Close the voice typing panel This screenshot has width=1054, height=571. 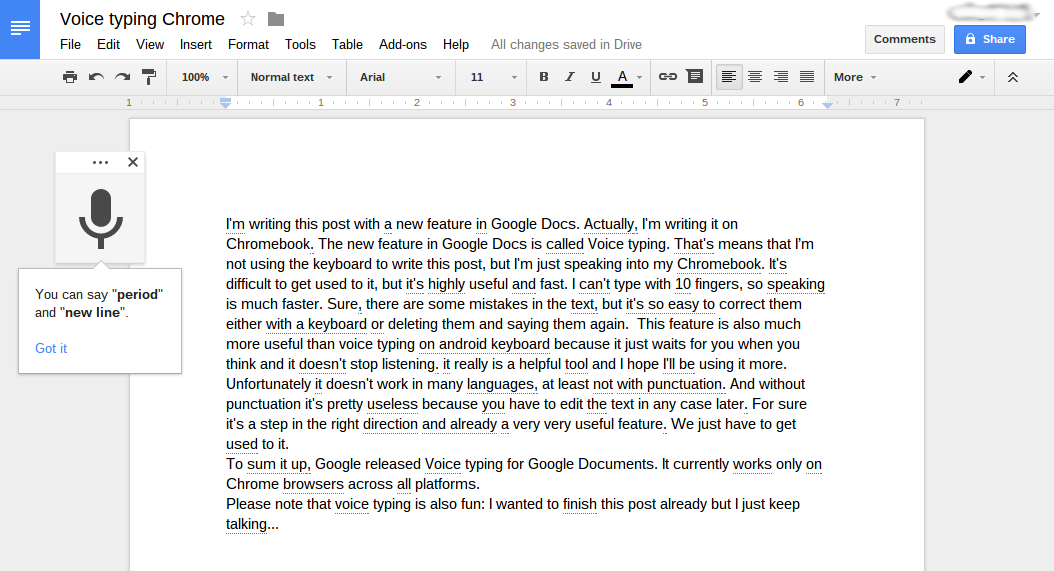click(132, 162)
